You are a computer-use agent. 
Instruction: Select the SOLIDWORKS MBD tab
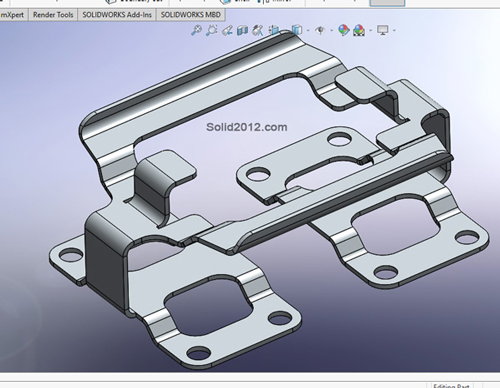[x=191, y=15]
